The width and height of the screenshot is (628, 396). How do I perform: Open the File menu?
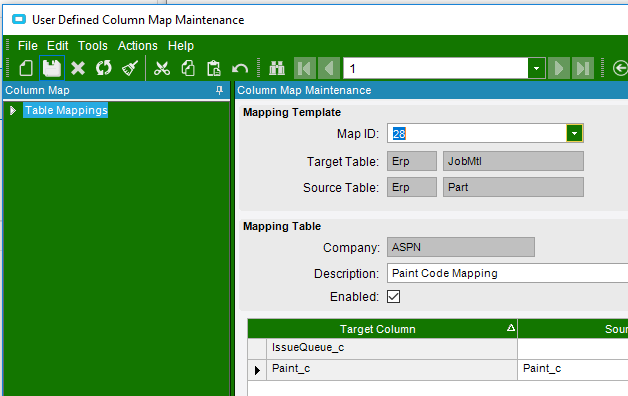click(x=28, y=46)
